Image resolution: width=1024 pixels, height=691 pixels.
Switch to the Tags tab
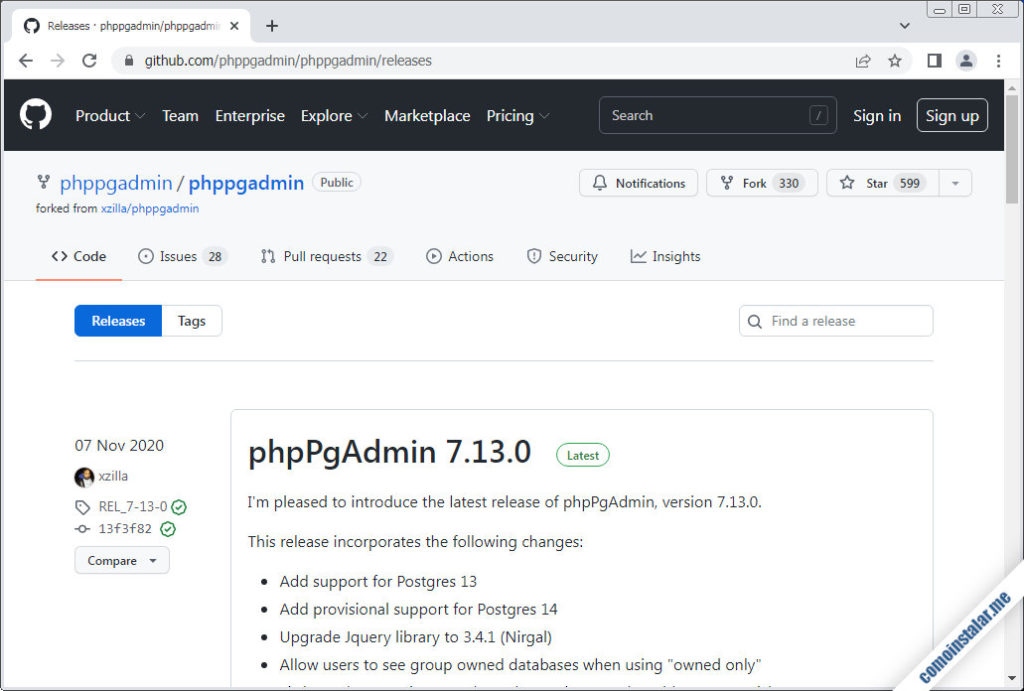tap(191, 321)
